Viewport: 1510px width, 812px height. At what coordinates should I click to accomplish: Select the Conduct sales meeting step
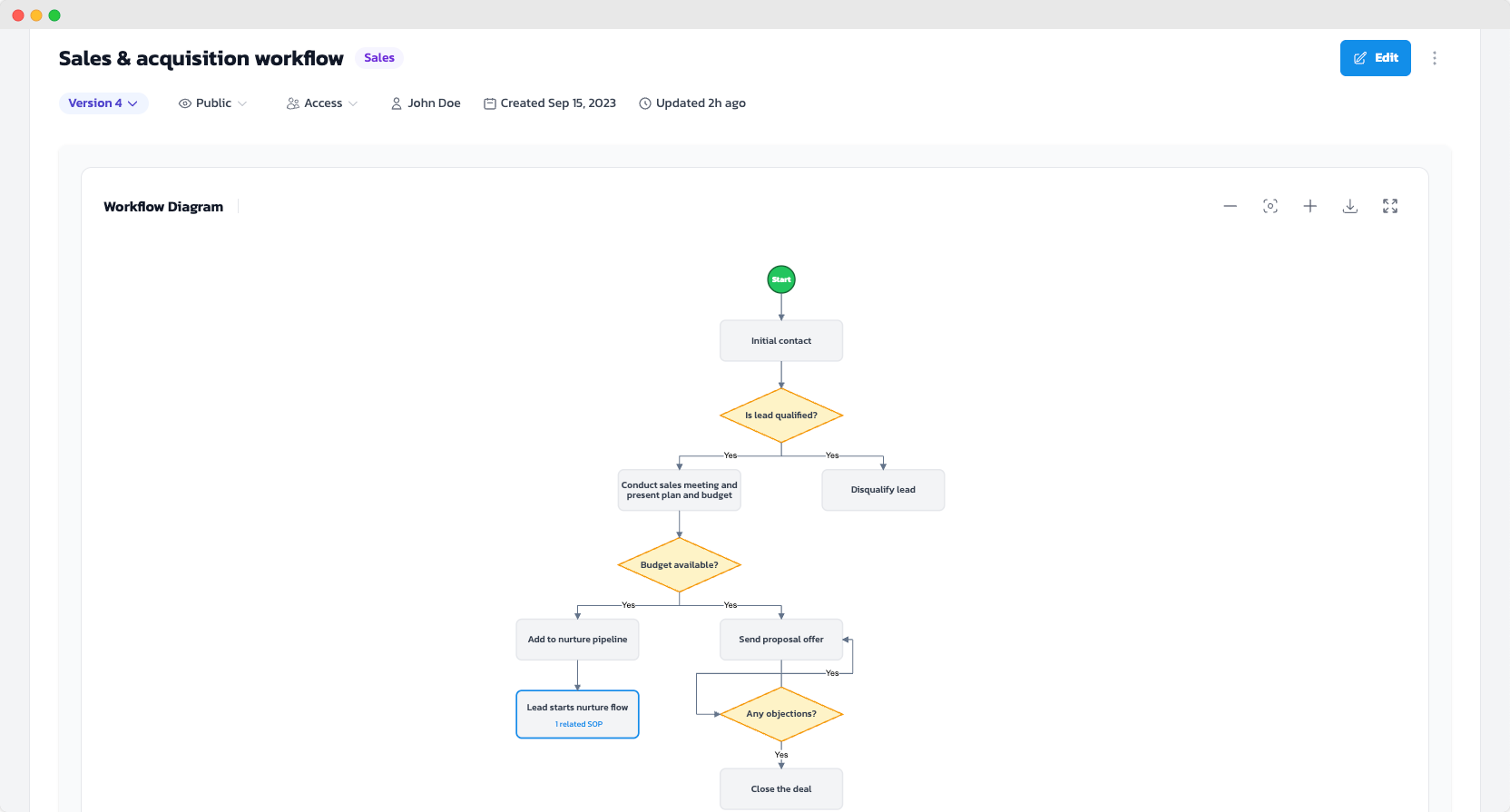point(680,490)
